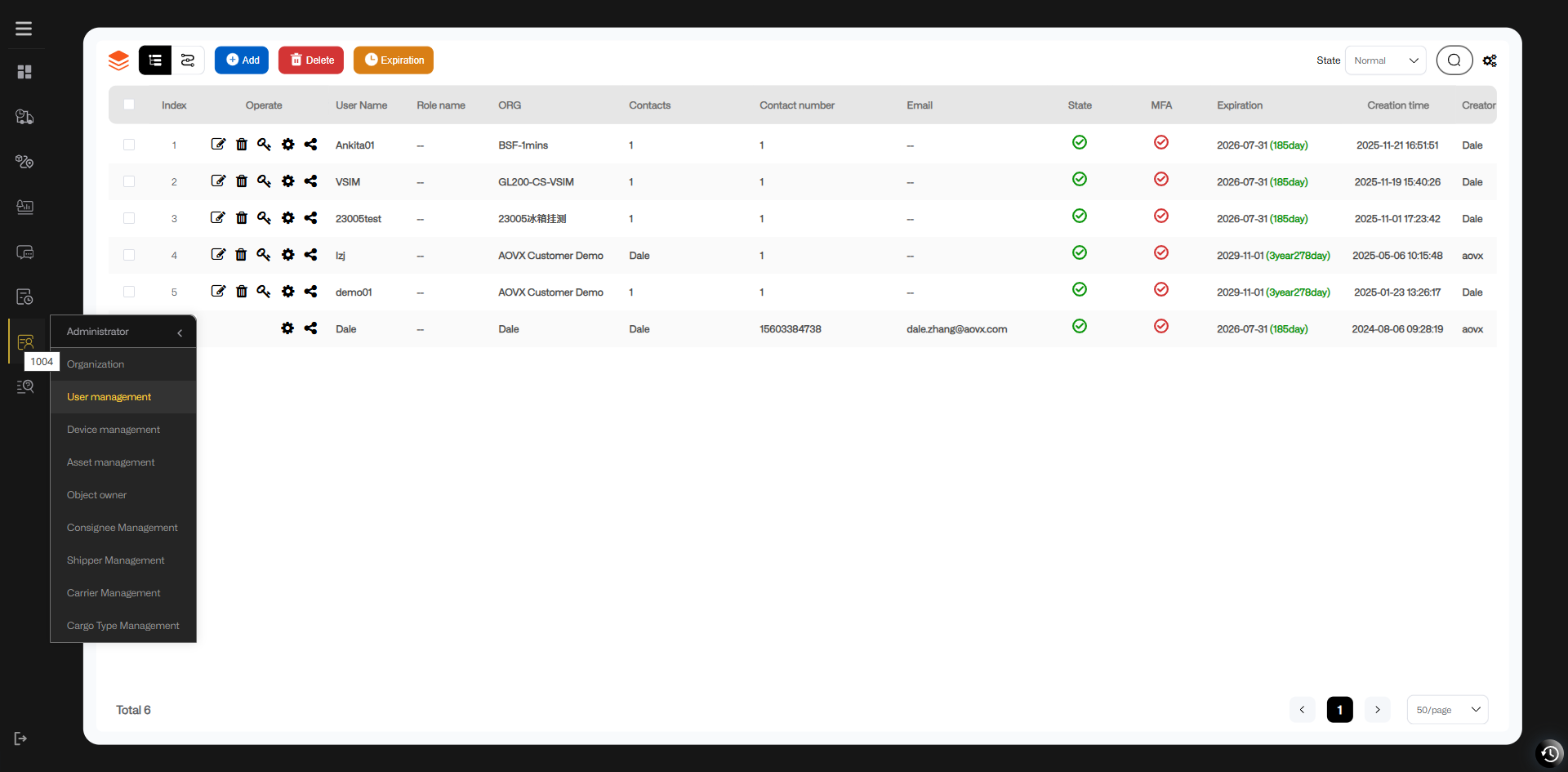Open the State dropdown showing Normal
The image size is (1568, 772).
[1385, 60]
